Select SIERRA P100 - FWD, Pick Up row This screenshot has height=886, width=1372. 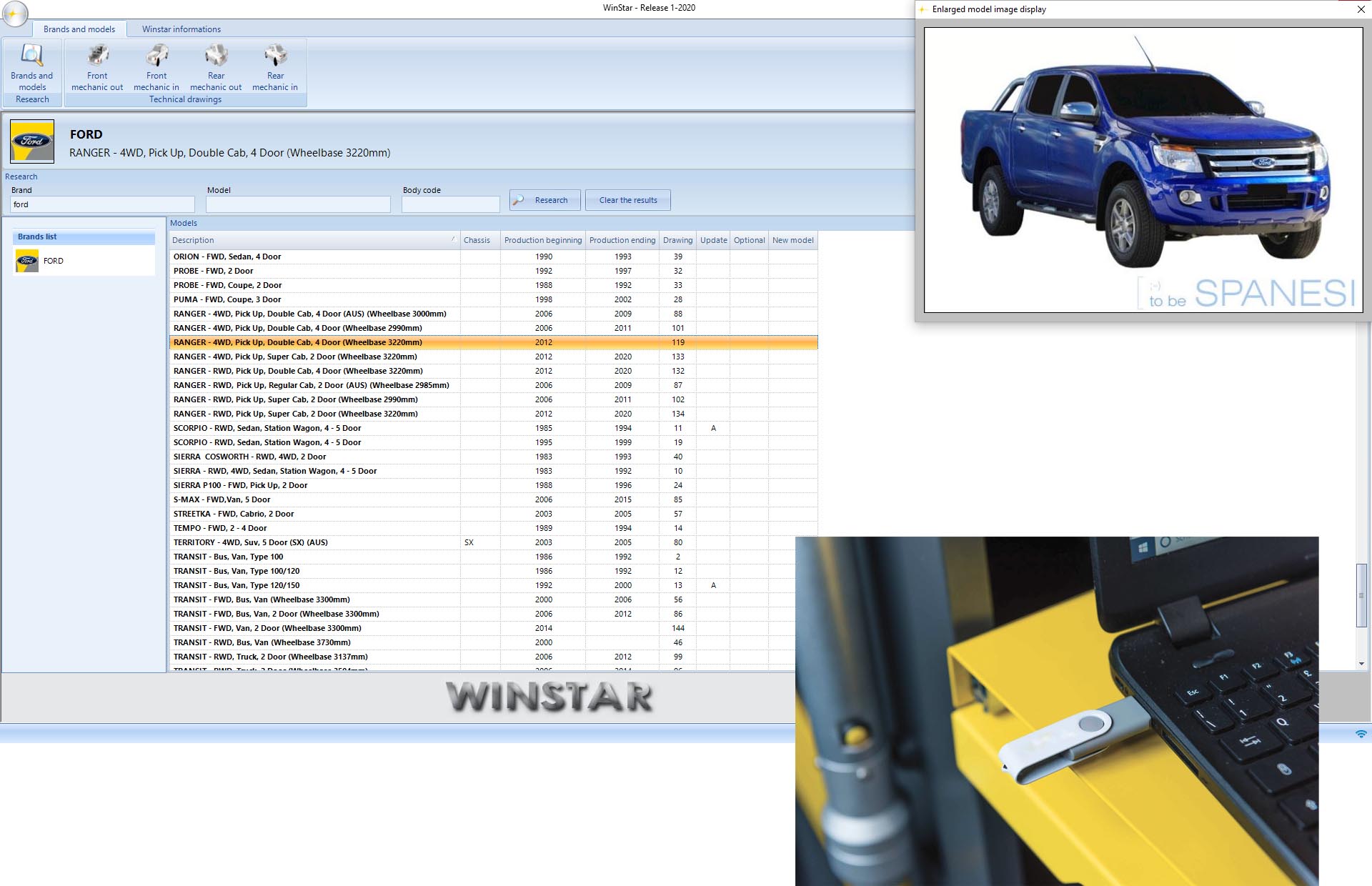(x=493, y=485)
